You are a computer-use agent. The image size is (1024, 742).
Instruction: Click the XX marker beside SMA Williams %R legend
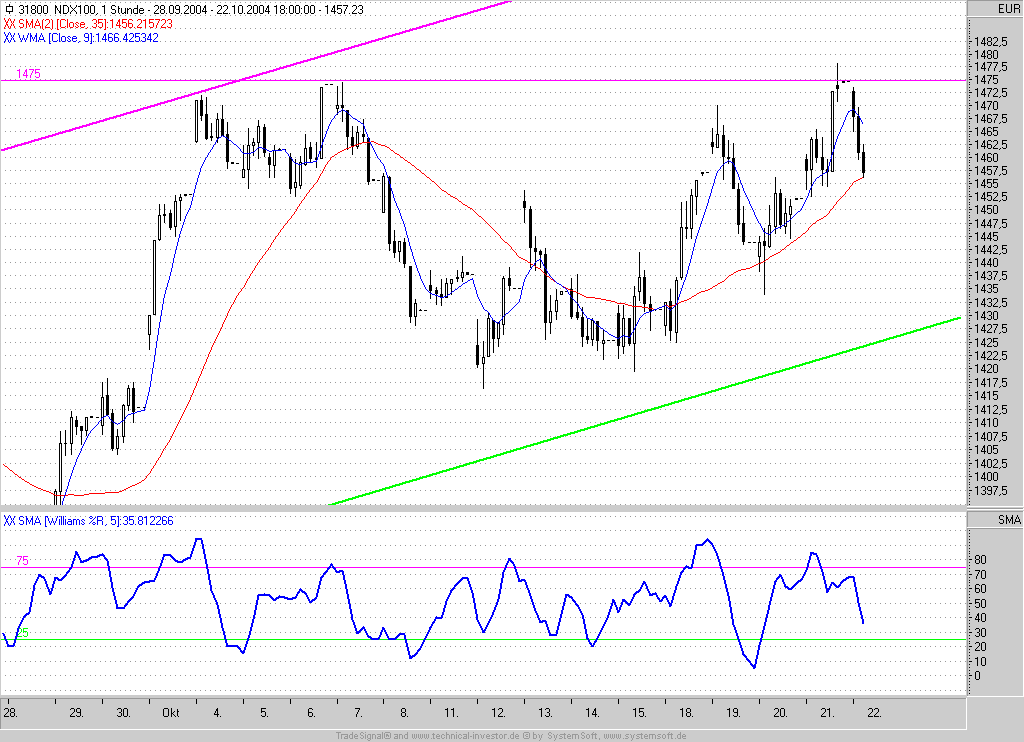(9, 521)
